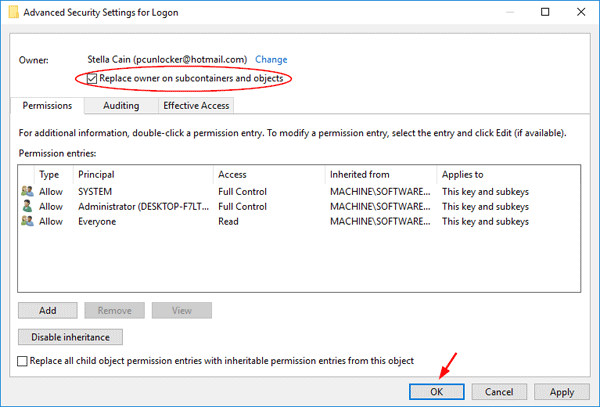Toggle Replace owner on subcontainers checkbox

coord(93,78)
